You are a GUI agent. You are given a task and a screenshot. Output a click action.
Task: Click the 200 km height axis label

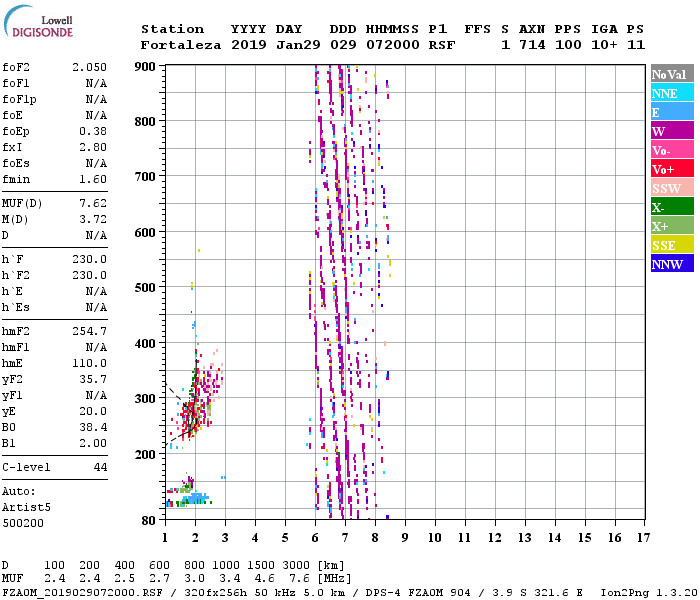(145, 455)
